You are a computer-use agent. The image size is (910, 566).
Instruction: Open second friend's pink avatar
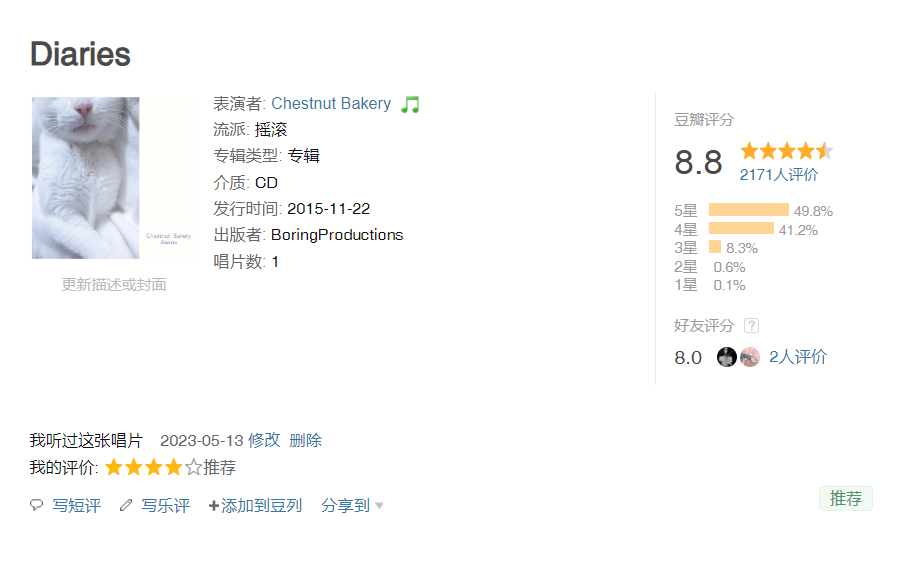pyautogui.click(x=750, y=357)
